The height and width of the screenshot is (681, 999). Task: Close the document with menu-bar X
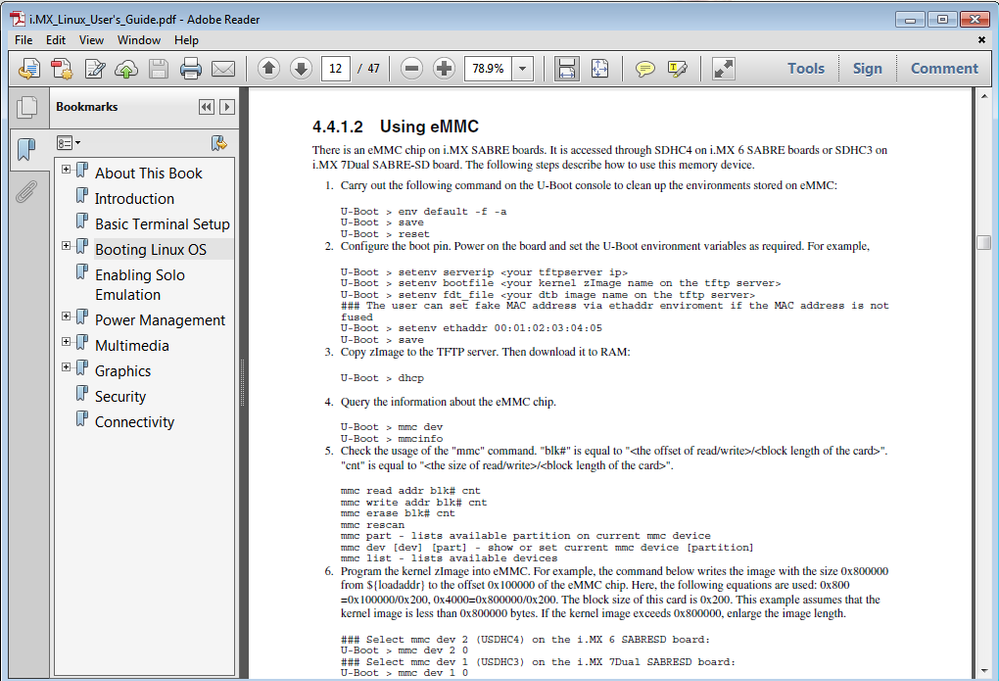pos(981,40)
